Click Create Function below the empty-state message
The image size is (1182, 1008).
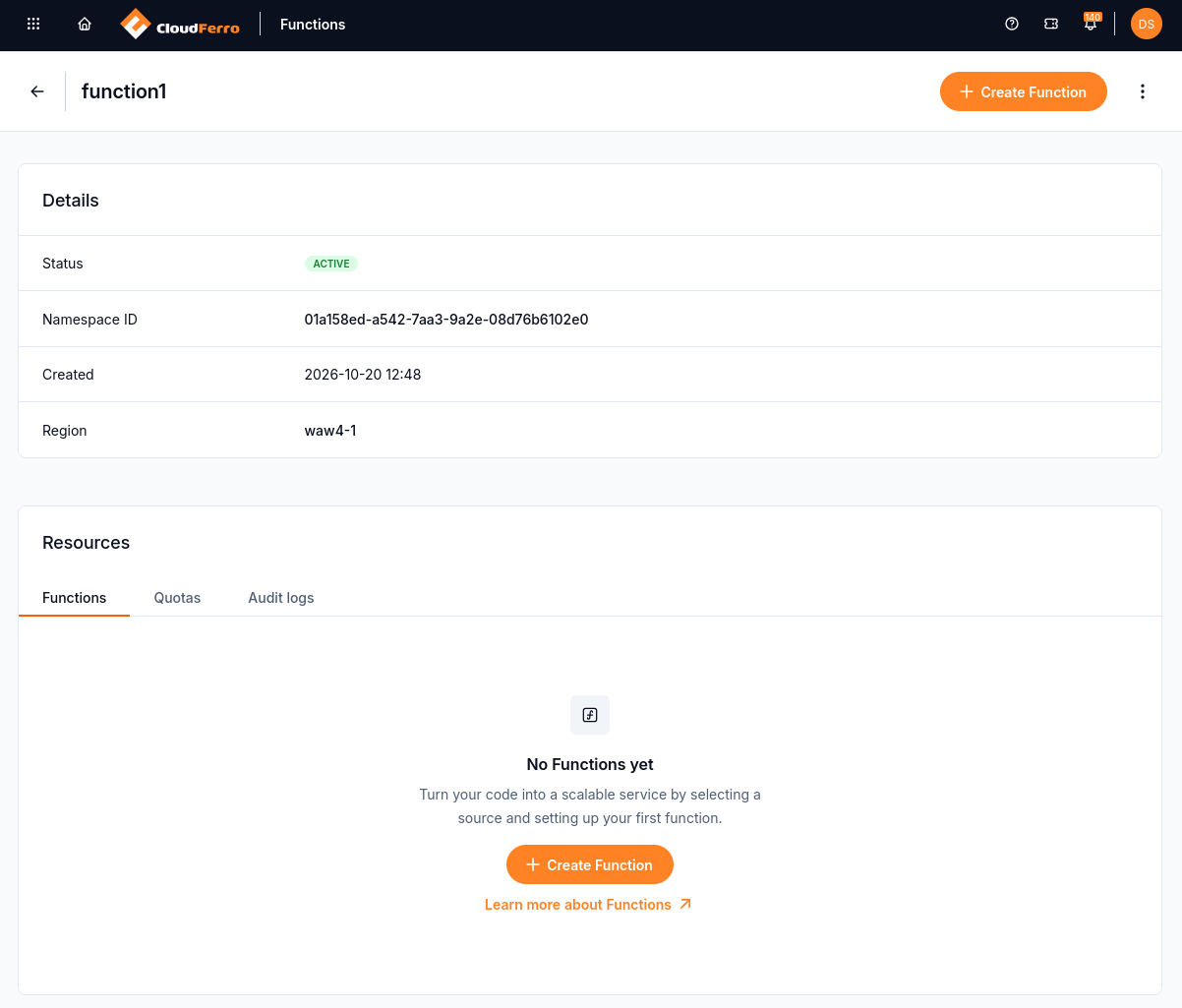coord(590,864)
